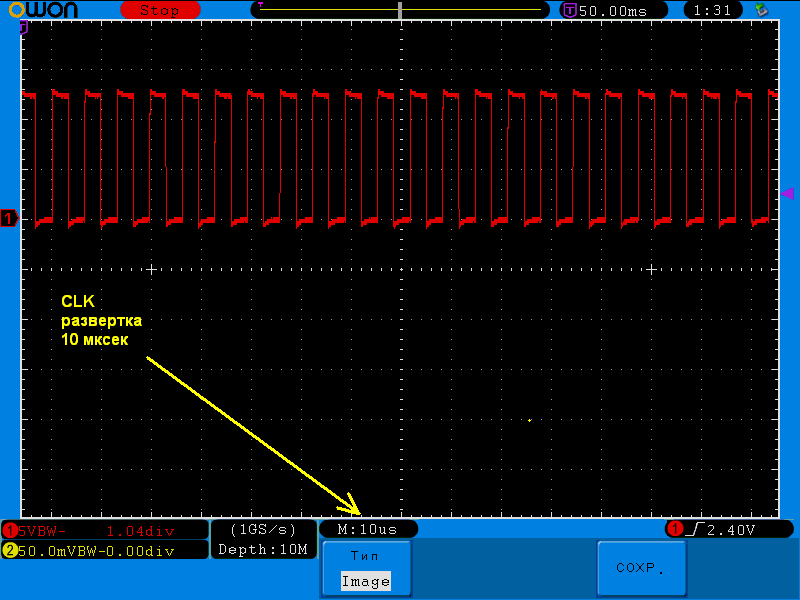Screen dimensions: 800x600
Task: Click the horizontal trigger position T icon
Action: tap(569, 10)
